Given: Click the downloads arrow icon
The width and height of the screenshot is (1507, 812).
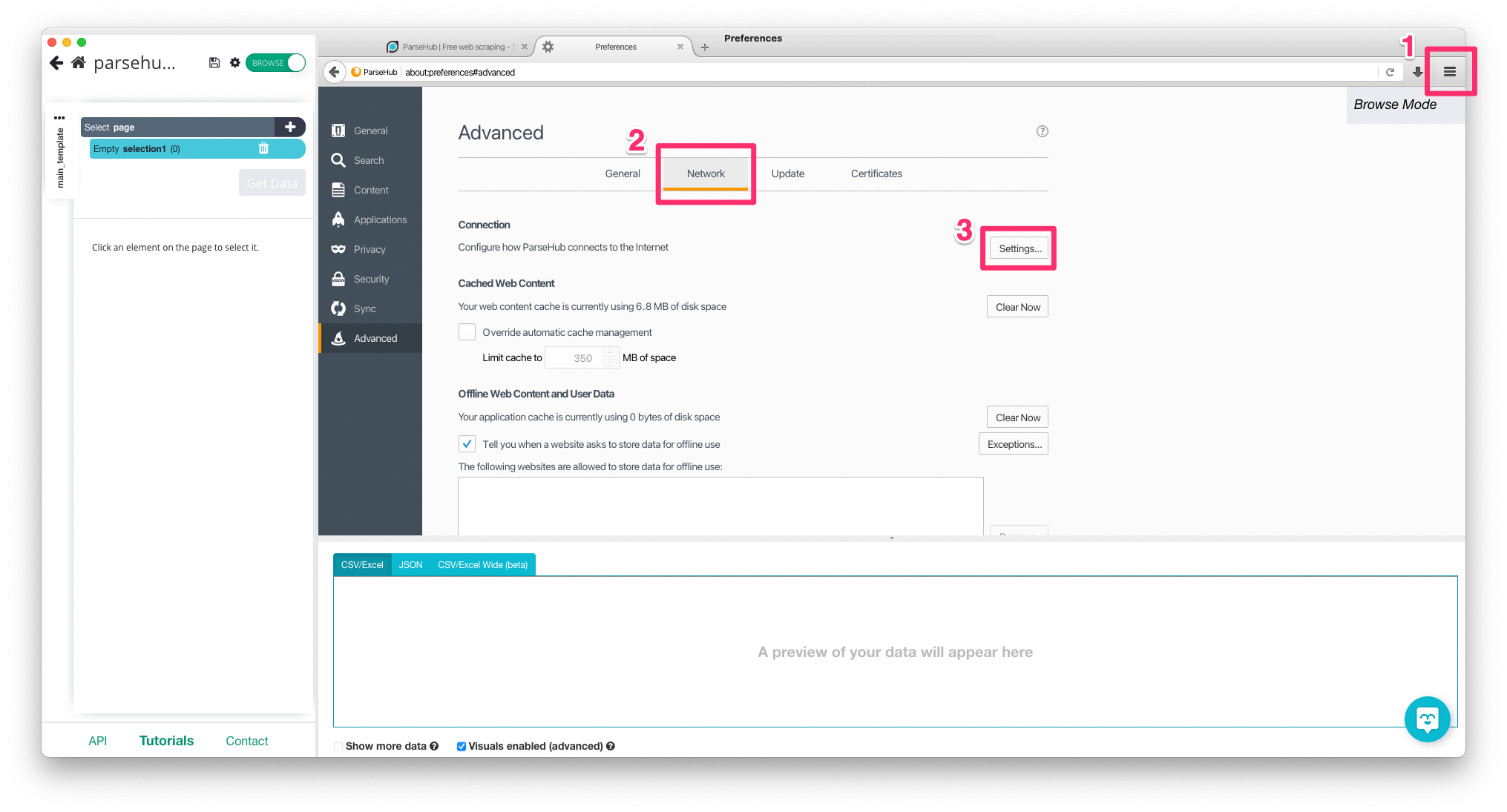Looking at the screenshot, I should [1417, 72].
